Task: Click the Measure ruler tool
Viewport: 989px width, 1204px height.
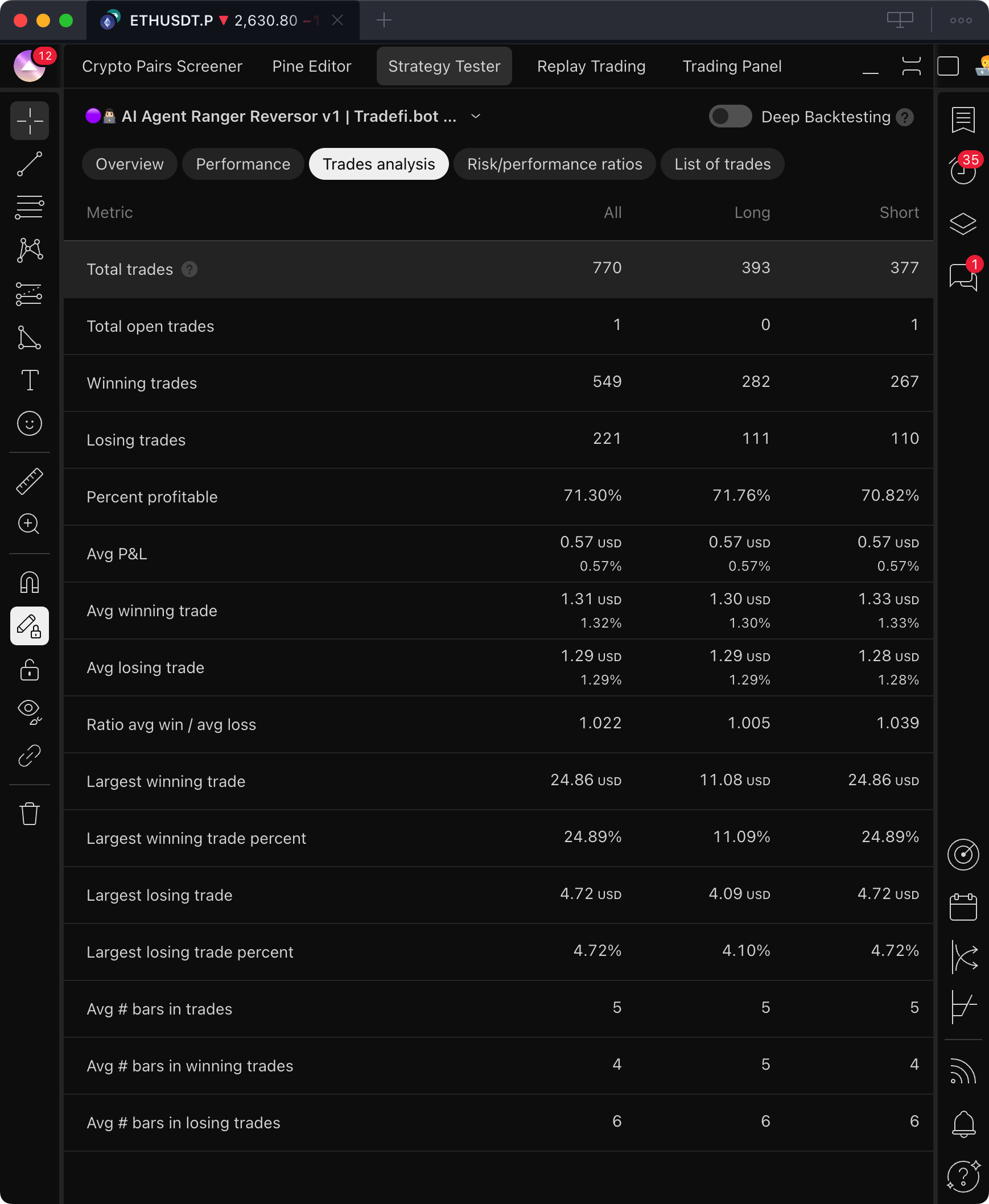Action: (29, 481)
